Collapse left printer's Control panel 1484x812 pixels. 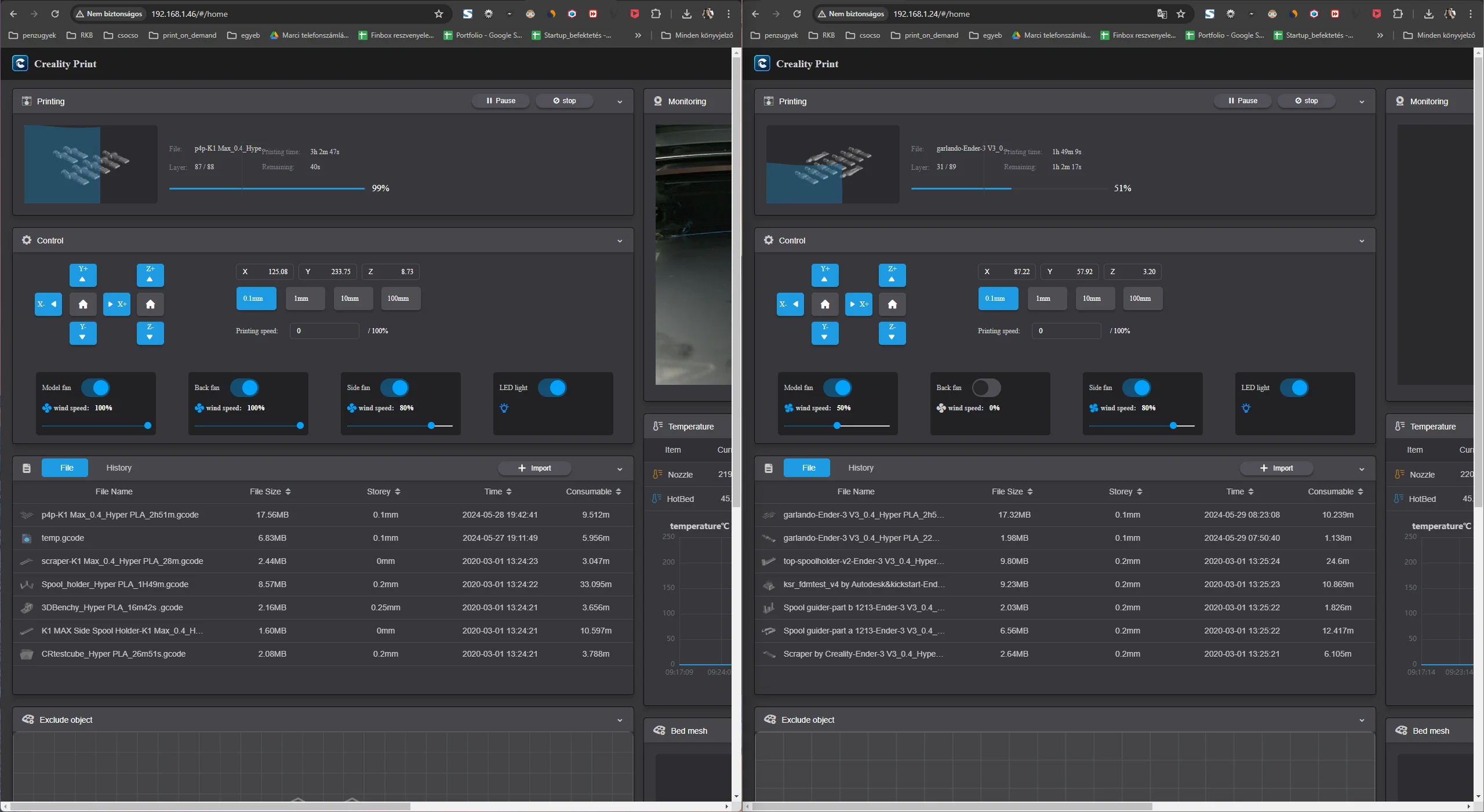coord(620,241)
